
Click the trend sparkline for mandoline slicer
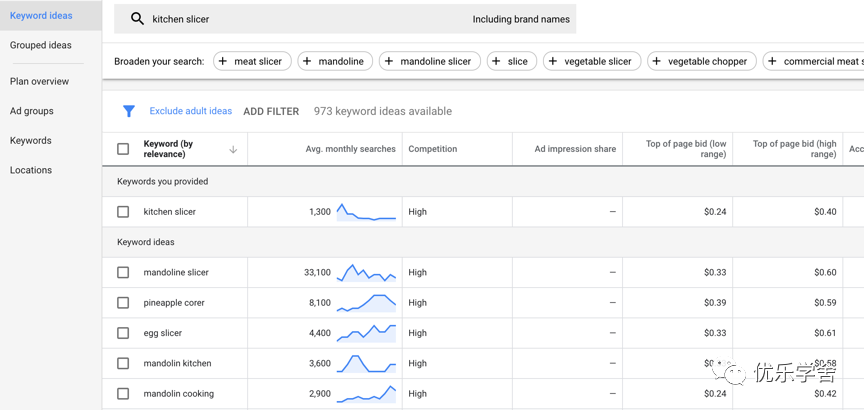(366, 273)
